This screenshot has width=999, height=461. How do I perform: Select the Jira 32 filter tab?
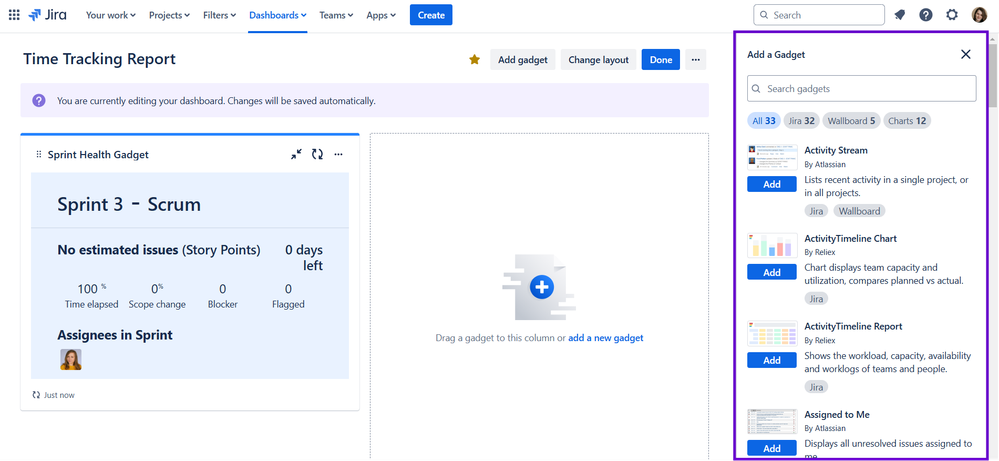click(801, 121)
